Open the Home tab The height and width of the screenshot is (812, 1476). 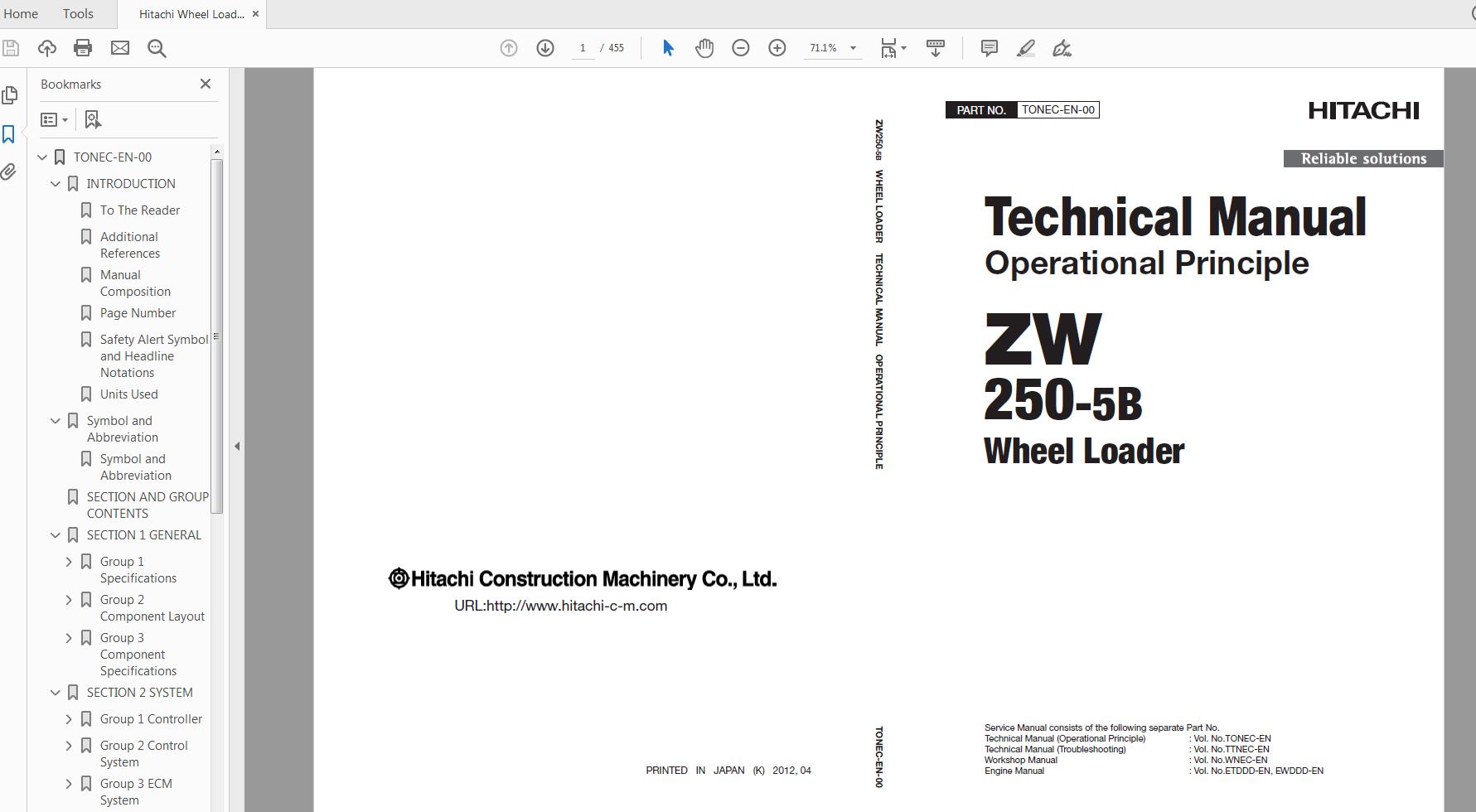tap(21, 13)
